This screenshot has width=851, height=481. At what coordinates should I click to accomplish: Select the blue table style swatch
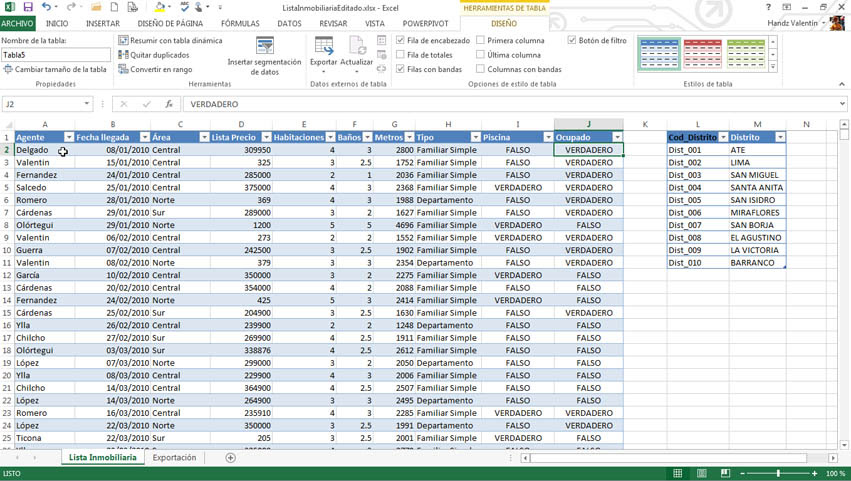pyautogui.click(x=659, y=55)
